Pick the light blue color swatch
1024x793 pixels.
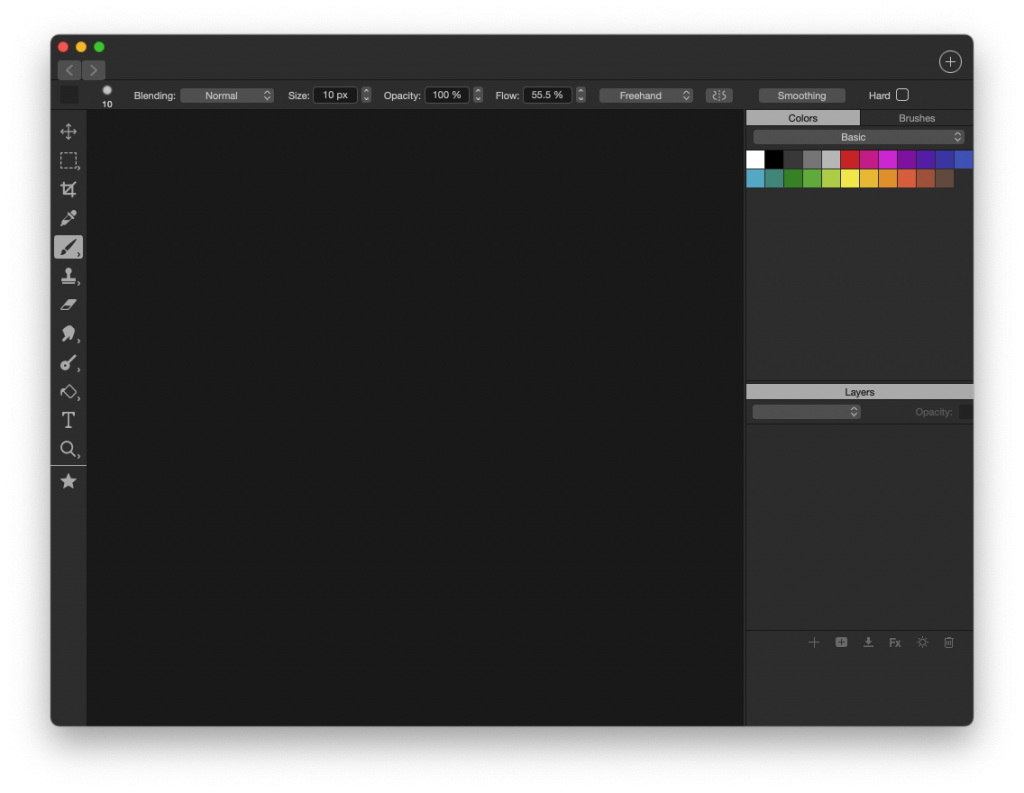coord(756,178)
